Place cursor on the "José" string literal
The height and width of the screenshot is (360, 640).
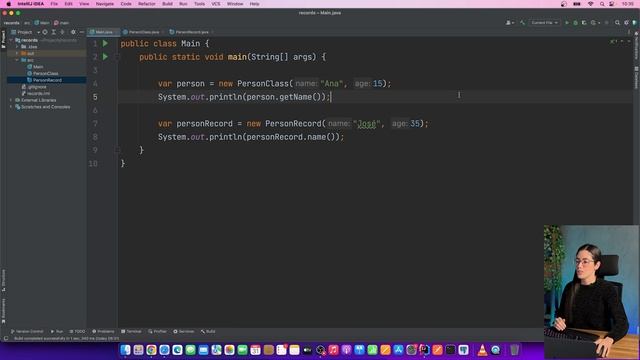click(367, 124)
